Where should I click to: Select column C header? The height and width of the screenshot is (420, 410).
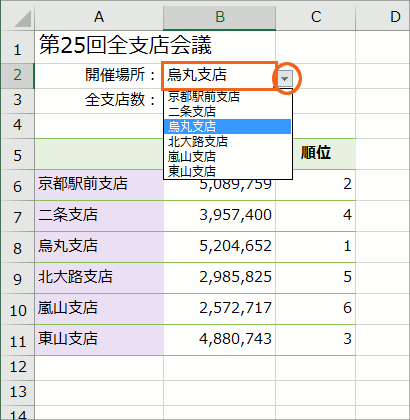coord(316,16)
